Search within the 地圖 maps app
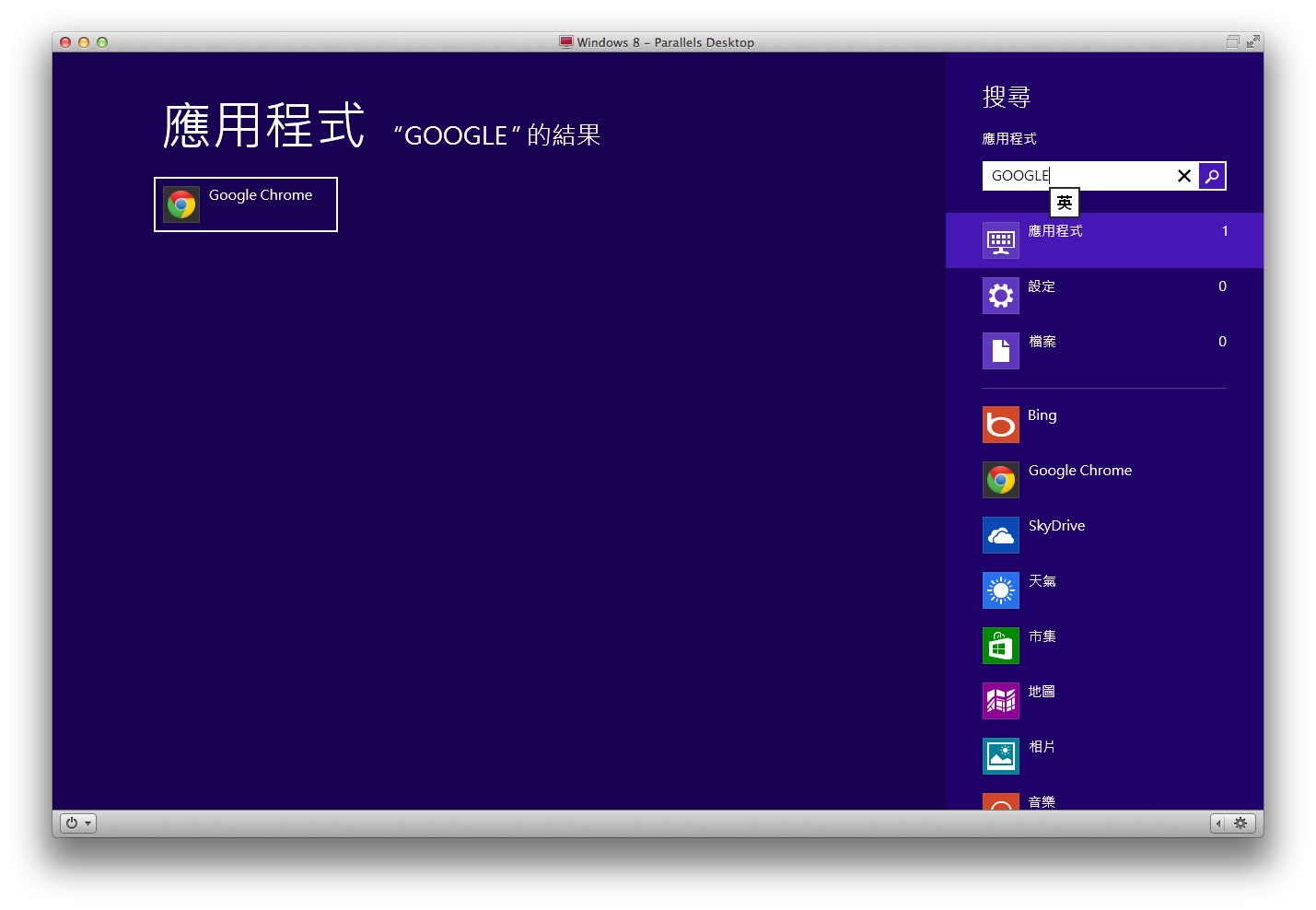The image size is (1316, 910). pos(1104,701)
